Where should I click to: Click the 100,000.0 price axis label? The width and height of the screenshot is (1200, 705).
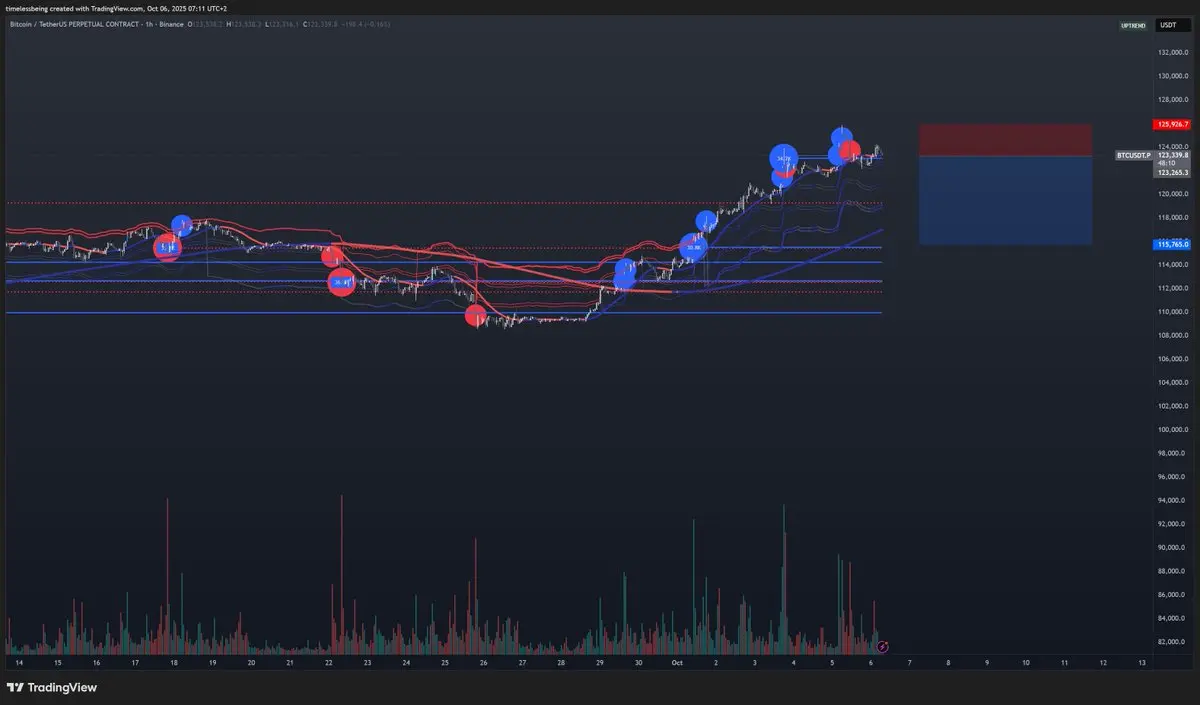(x=1172, y=430)
